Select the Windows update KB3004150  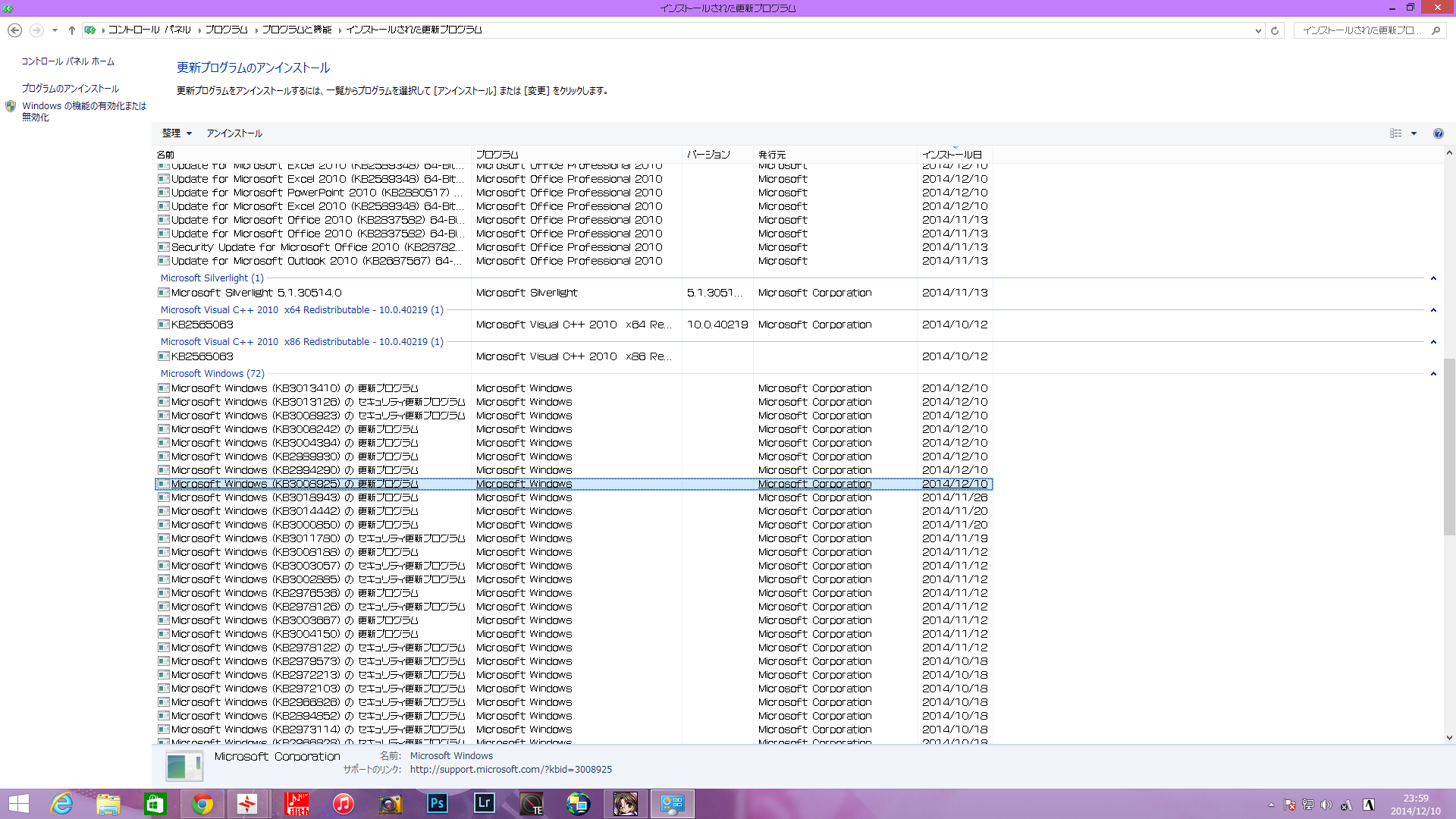573,634
